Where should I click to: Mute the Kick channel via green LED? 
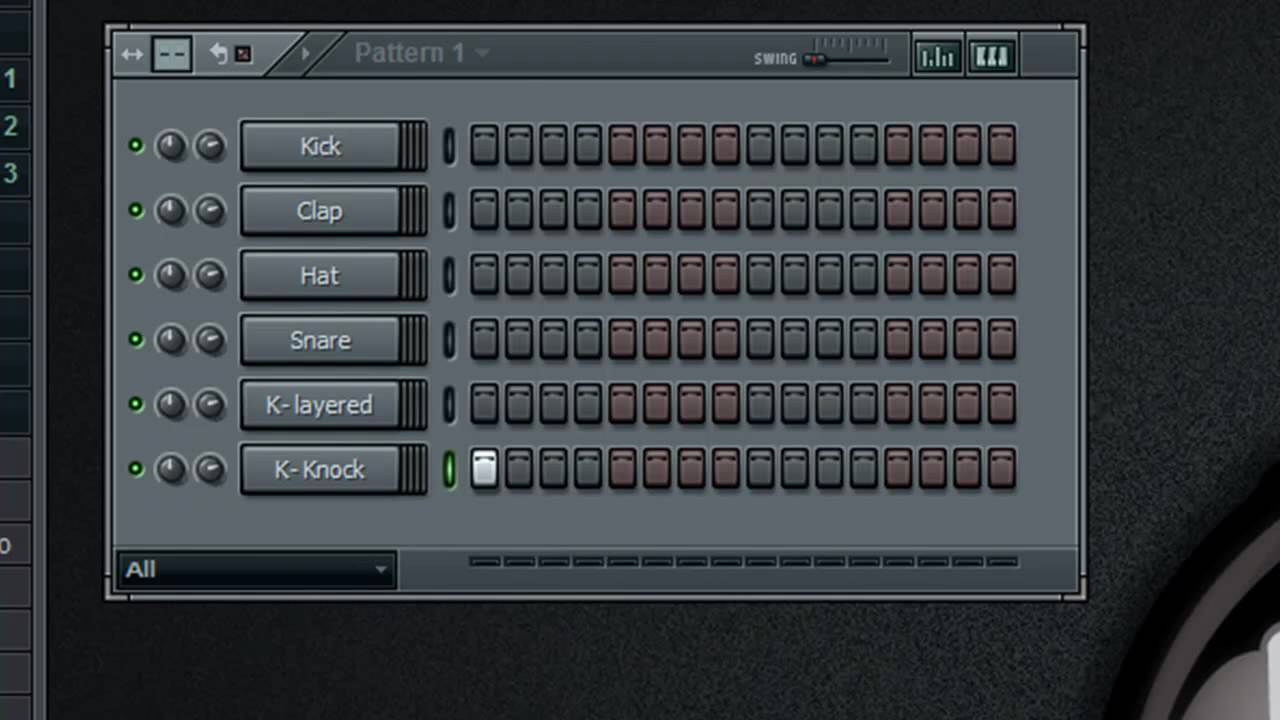pyautogui.click(x=136, y=146)
